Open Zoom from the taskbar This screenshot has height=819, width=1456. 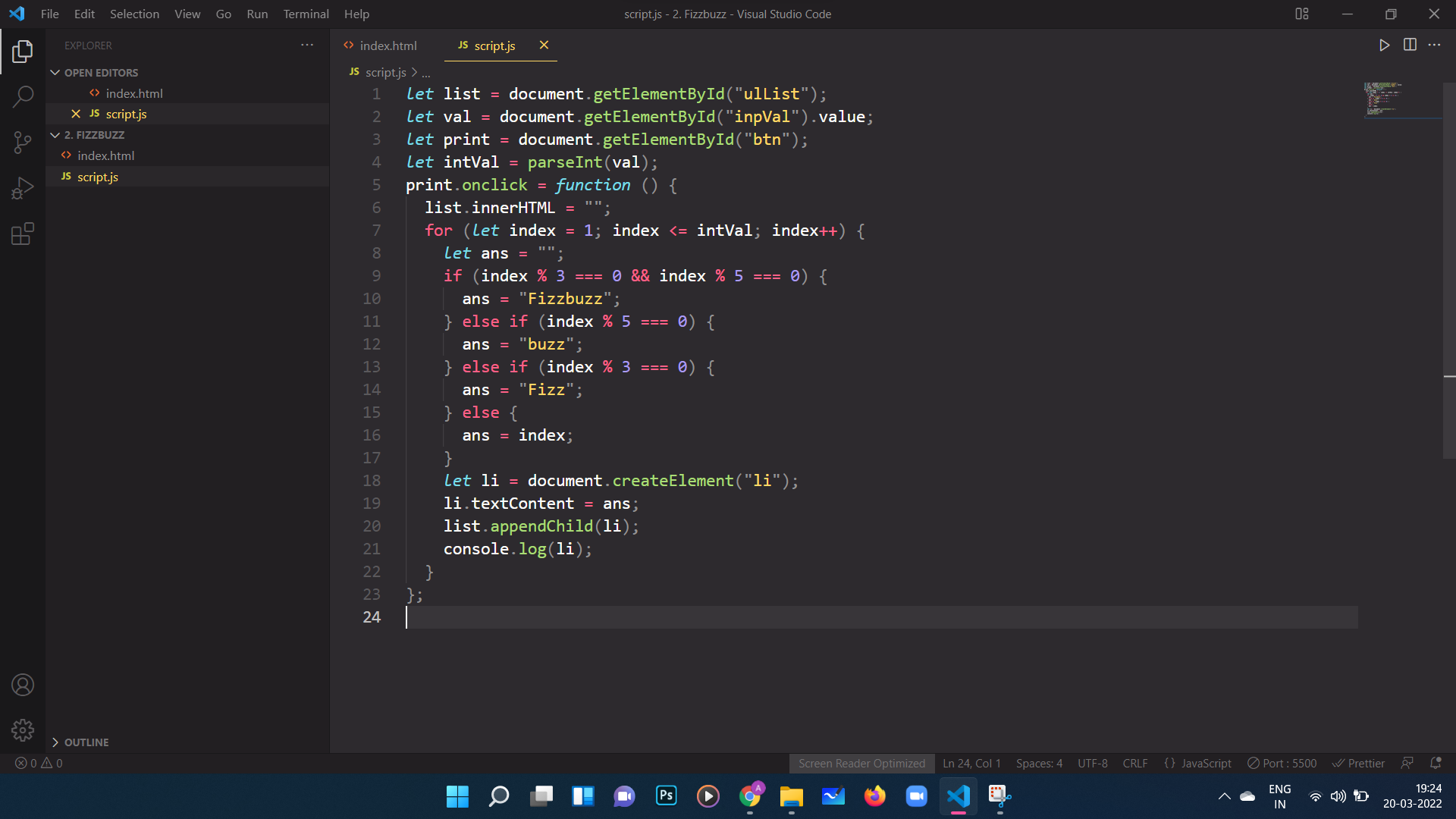click(x=917, y=796)
